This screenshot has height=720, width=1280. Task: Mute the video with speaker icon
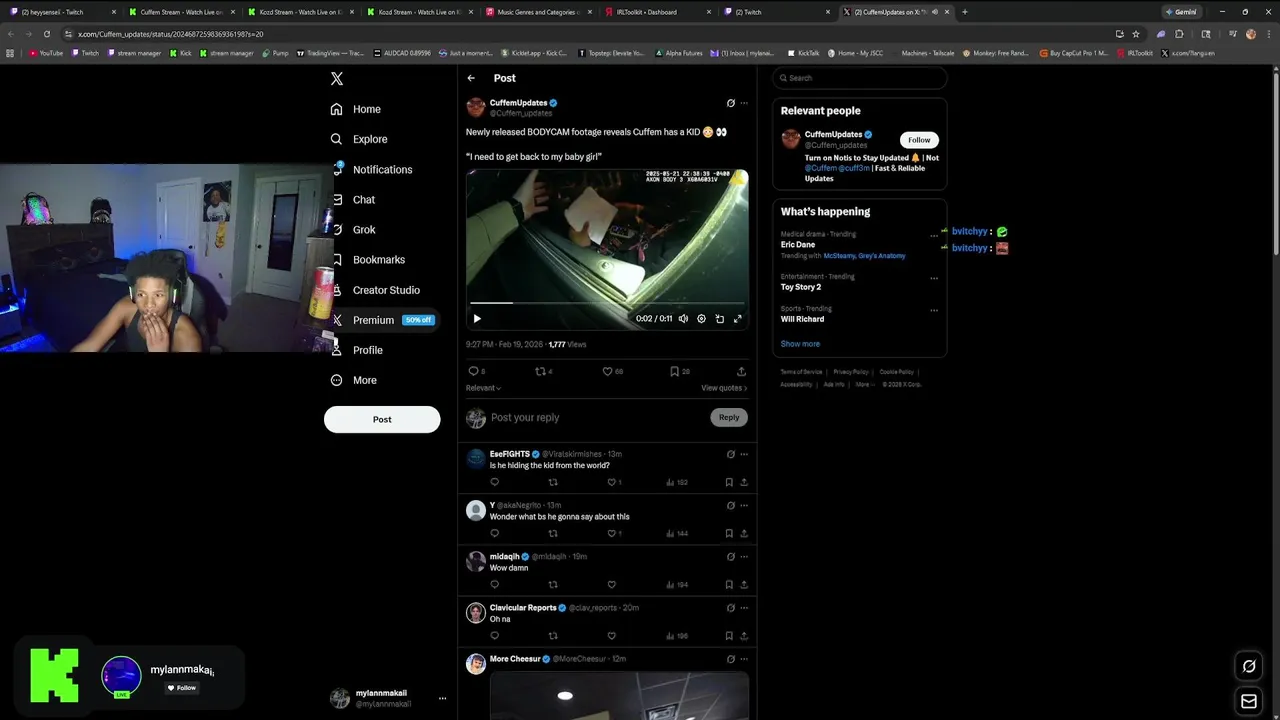[x=683, y=319]
